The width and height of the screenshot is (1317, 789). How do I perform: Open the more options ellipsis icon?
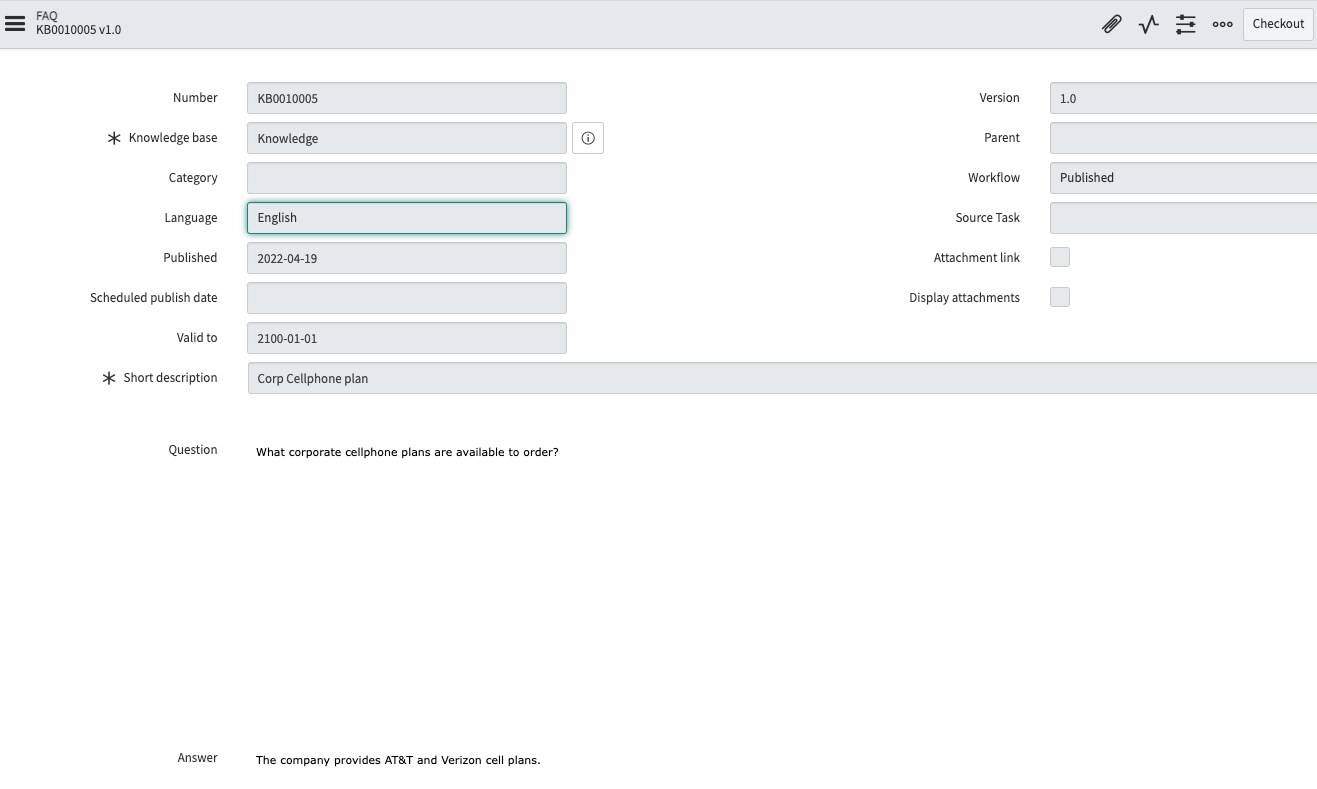(x=1222, y=23)
